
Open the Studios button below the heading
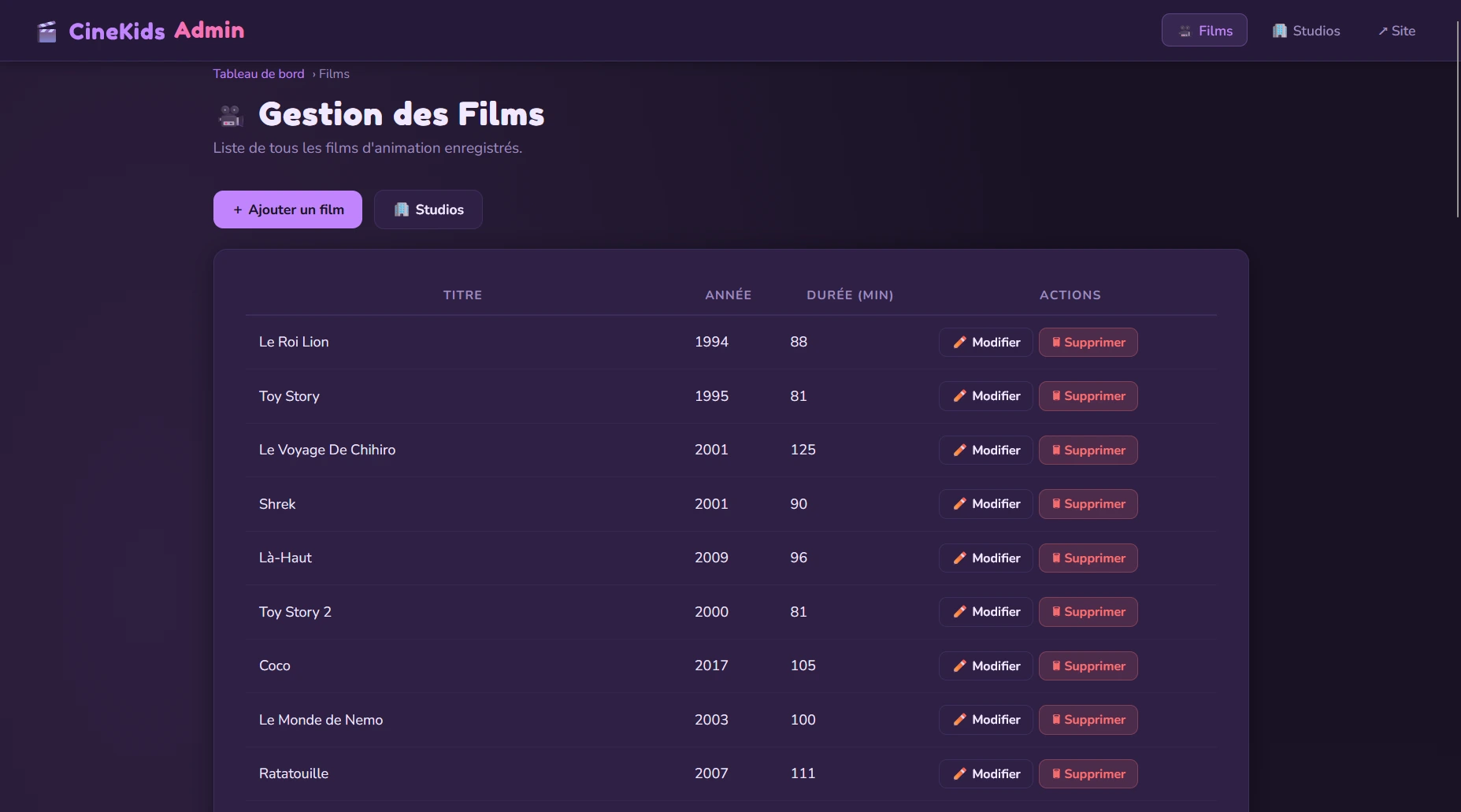click(428, 209)
